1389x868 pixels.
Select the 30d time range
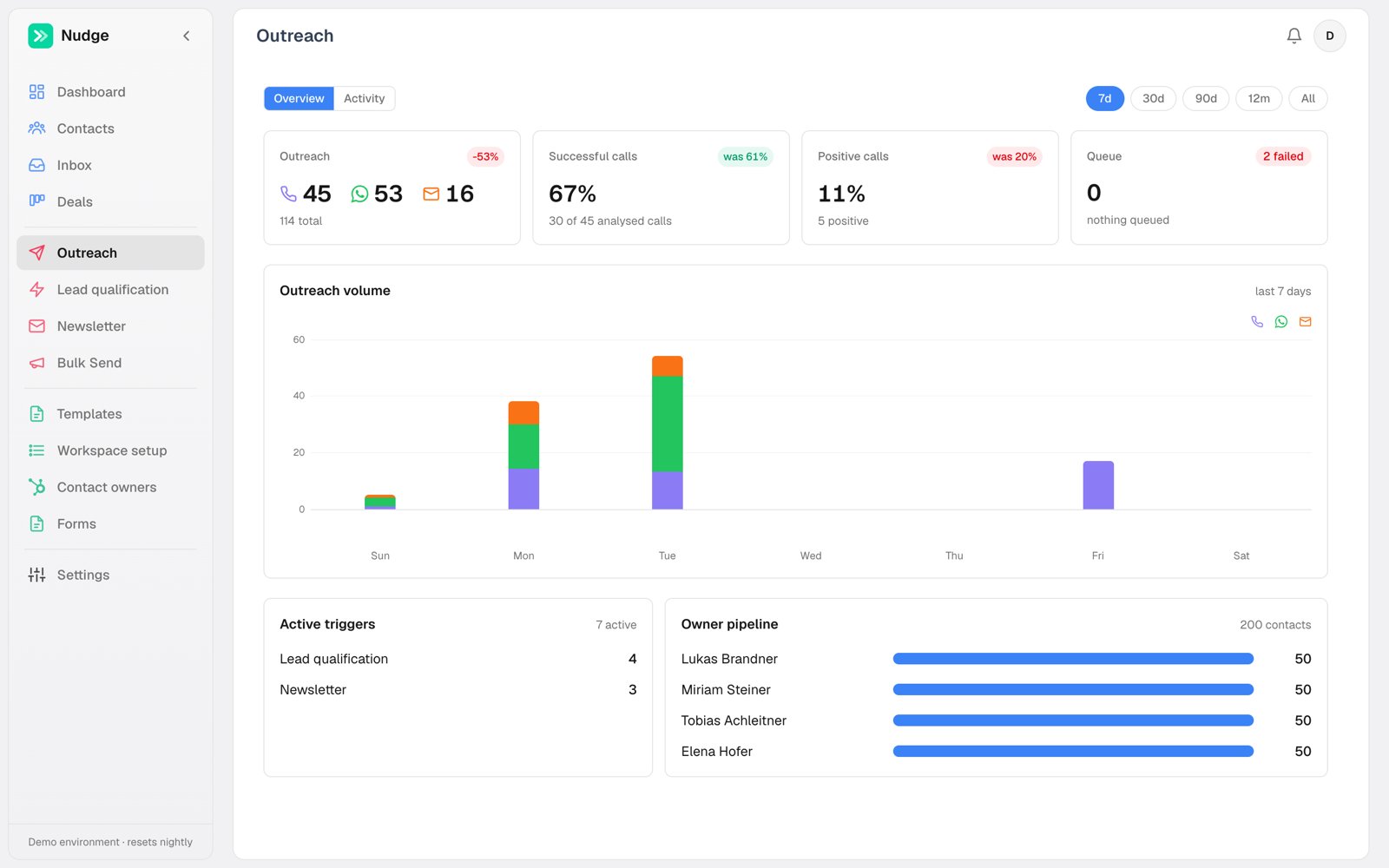click(x=1153, y=98)
